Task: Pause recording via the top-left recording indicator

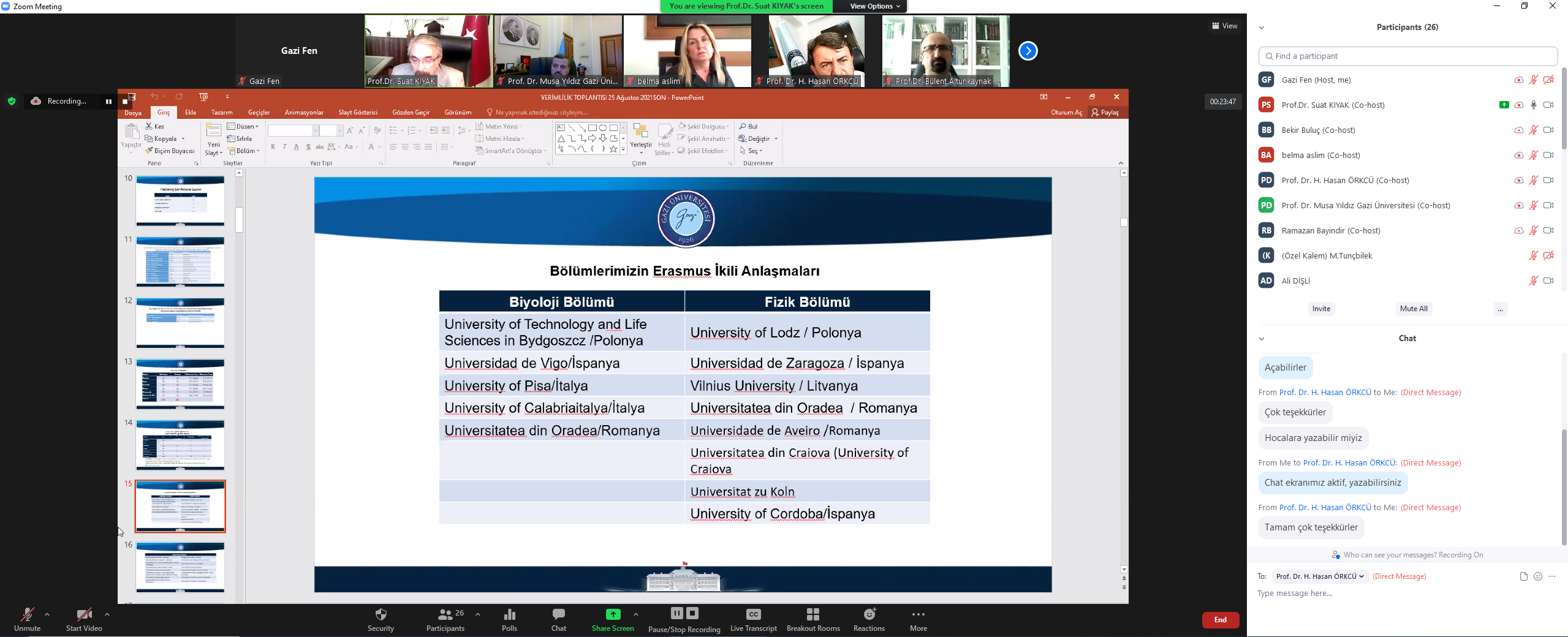Action: pyautogui.click(x=108, y=102)
